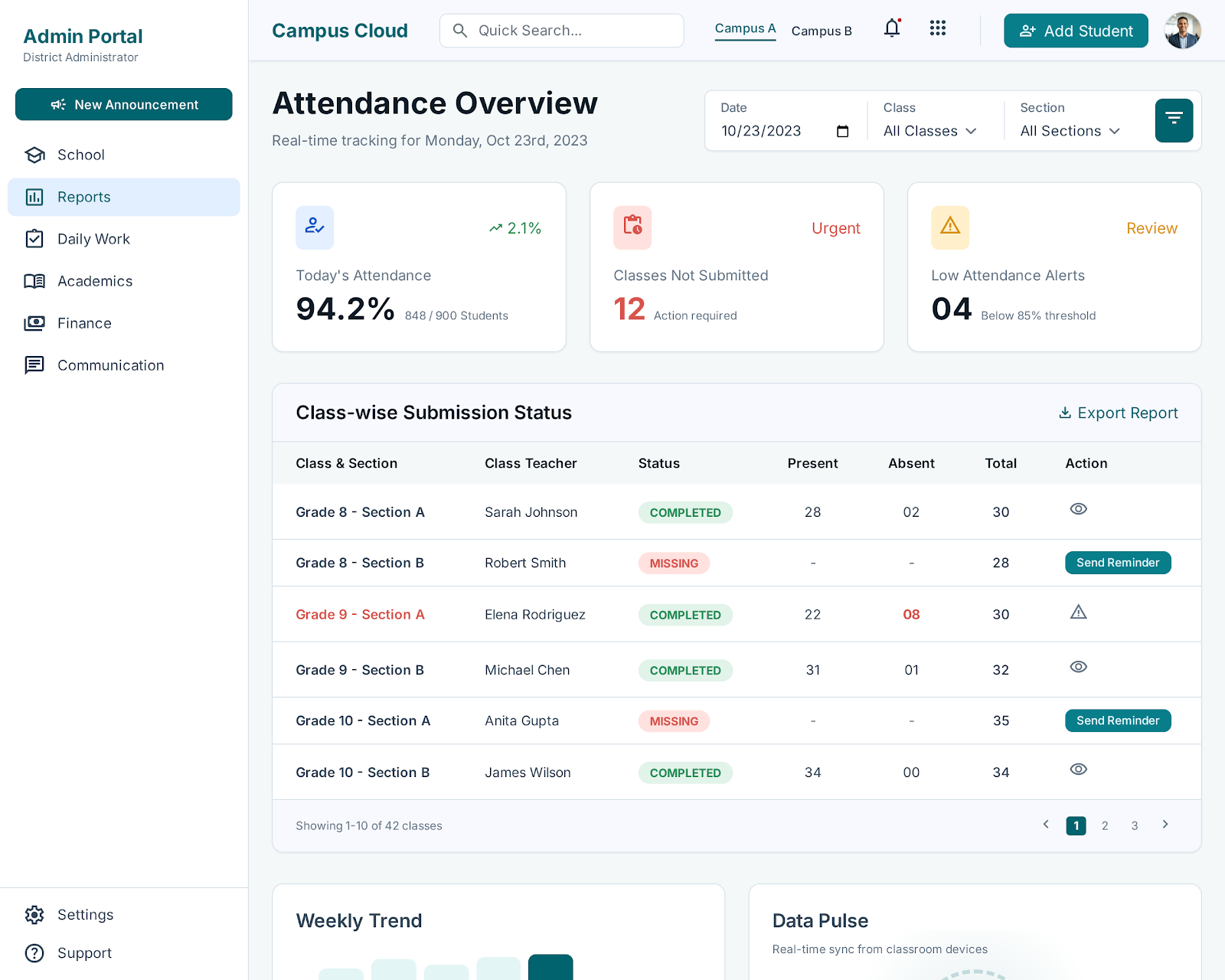Go to previous page of classes
The width and height of the screenshot is (1225, 980).
click(x=1046, y=825)
